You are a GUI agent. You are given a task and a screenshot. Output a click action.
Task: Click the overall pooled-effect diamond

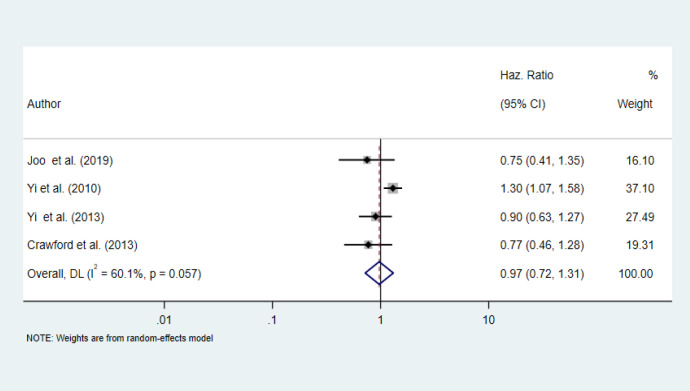click(x=379, y=273)
